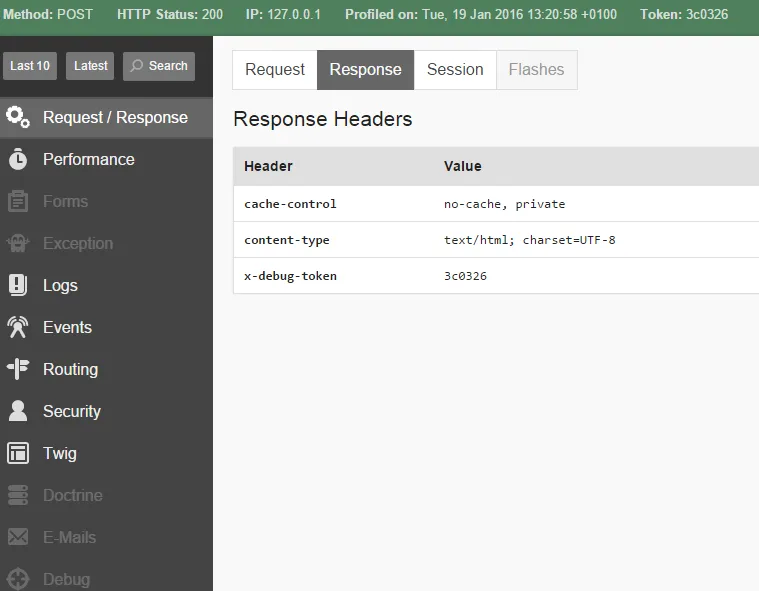Click the clipboard icon beside Forms
This screenshot has width=759, height=591.
click(x=18, y=201)
